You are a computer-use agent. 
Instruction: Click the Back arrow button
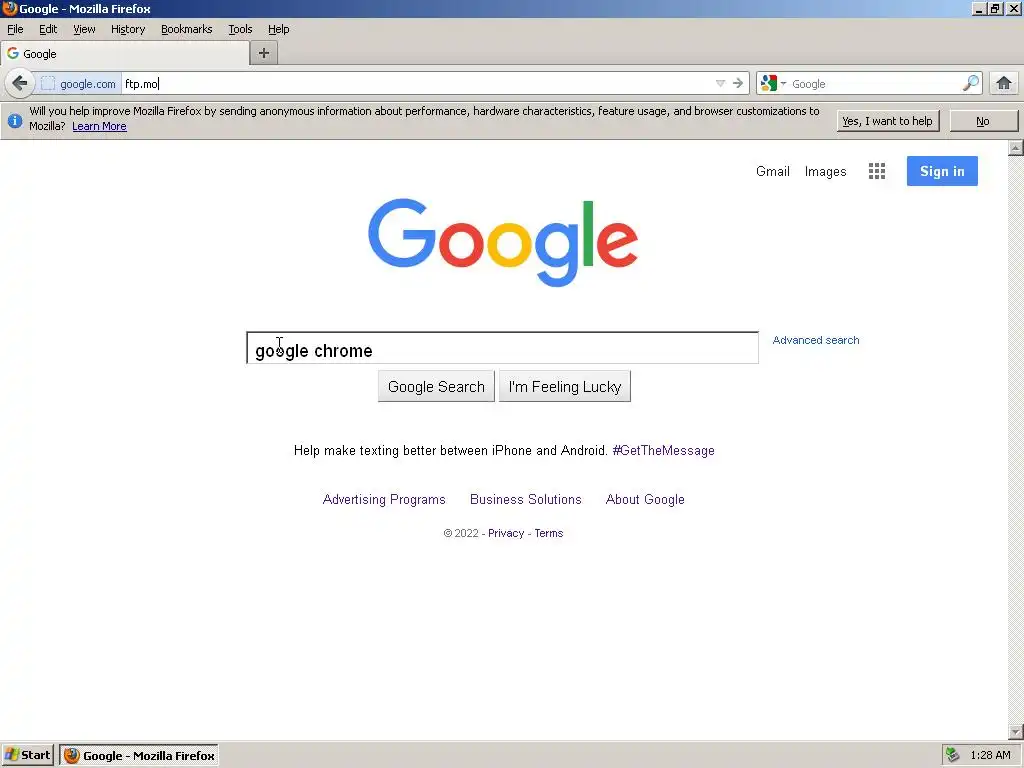click(20, 84)
